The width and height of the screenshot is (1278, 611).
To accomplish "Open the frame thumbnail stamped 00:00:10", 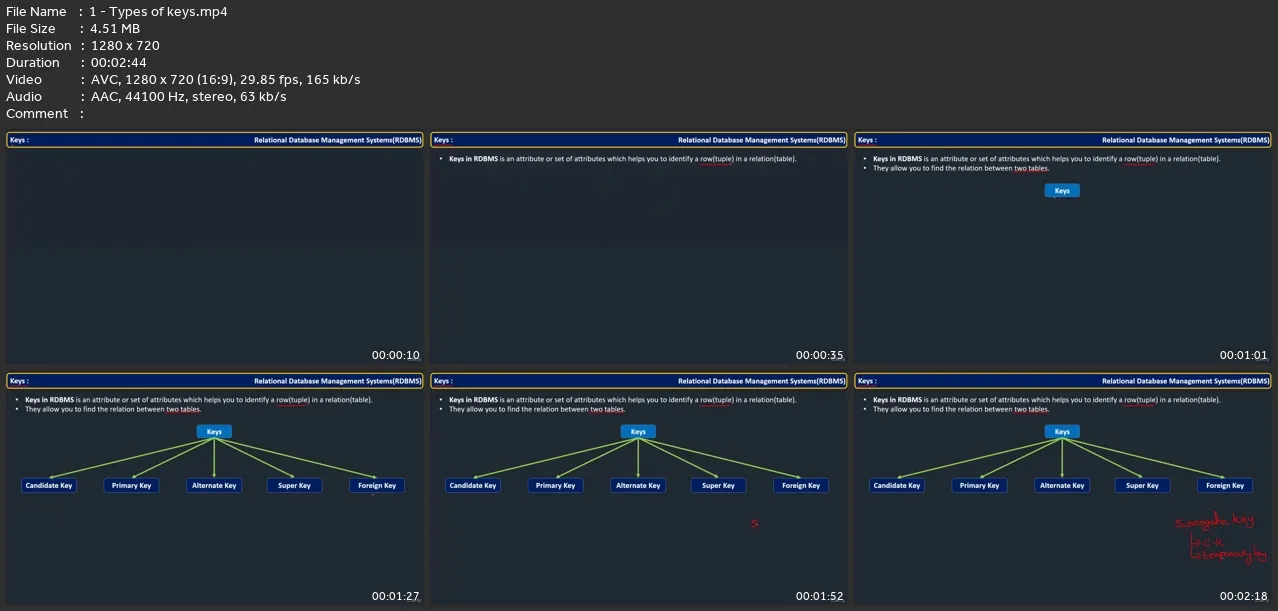I will pos(215,249).
